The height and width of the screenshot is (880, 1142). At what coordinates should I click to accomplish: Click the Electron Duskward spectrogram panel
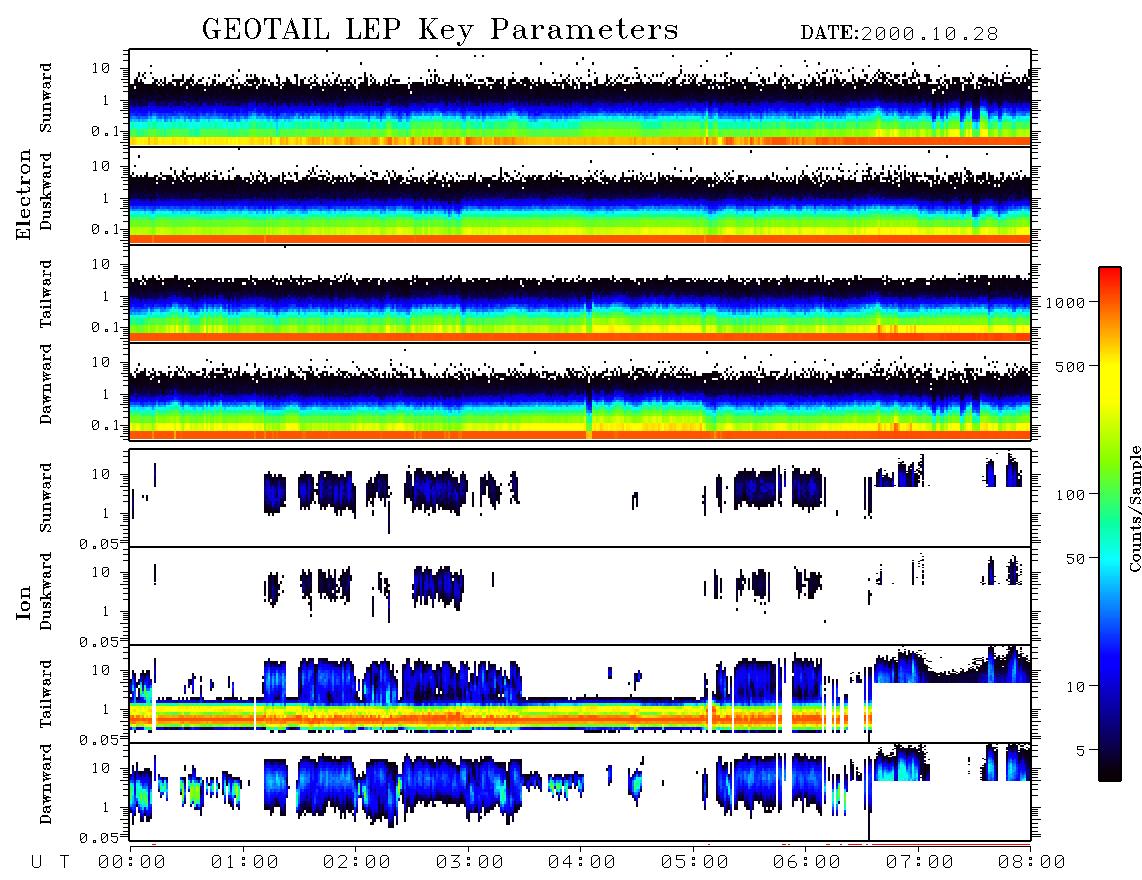pyautogui.click(x=580, y=195)
